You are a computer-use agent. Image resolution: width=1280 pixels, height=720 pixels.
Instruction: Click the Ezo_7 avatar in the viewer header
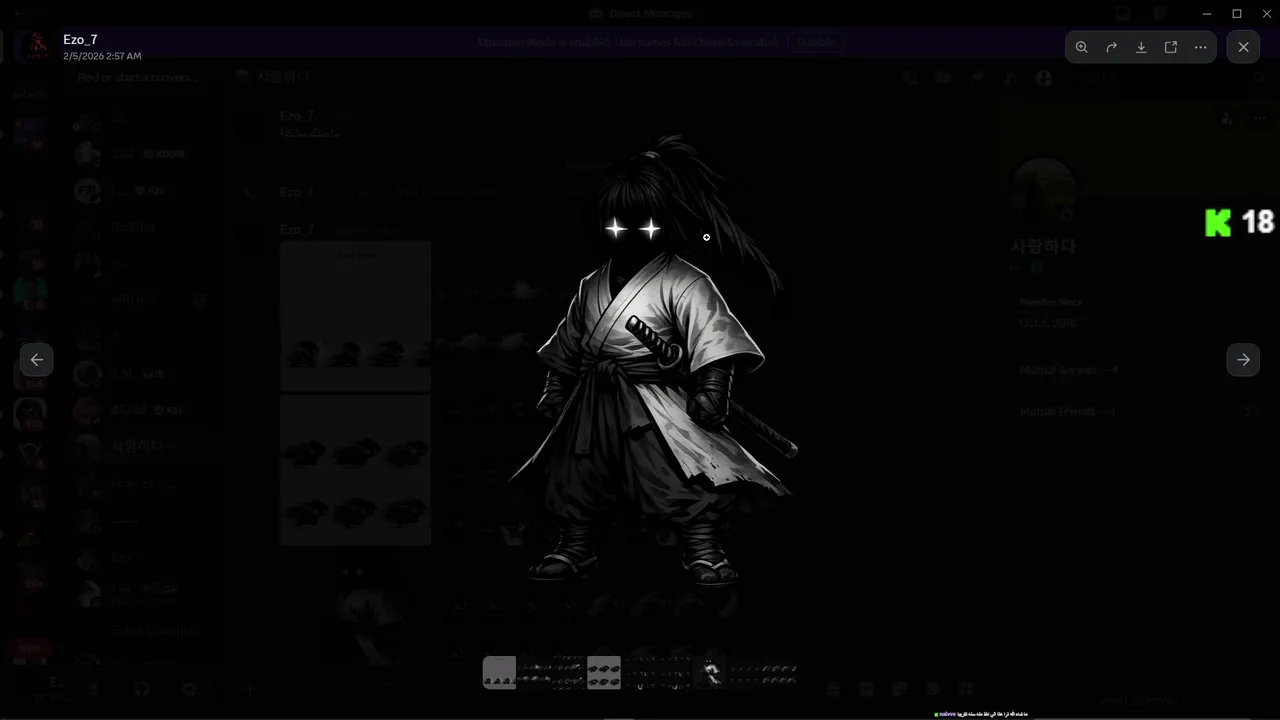tap(37, 47)
